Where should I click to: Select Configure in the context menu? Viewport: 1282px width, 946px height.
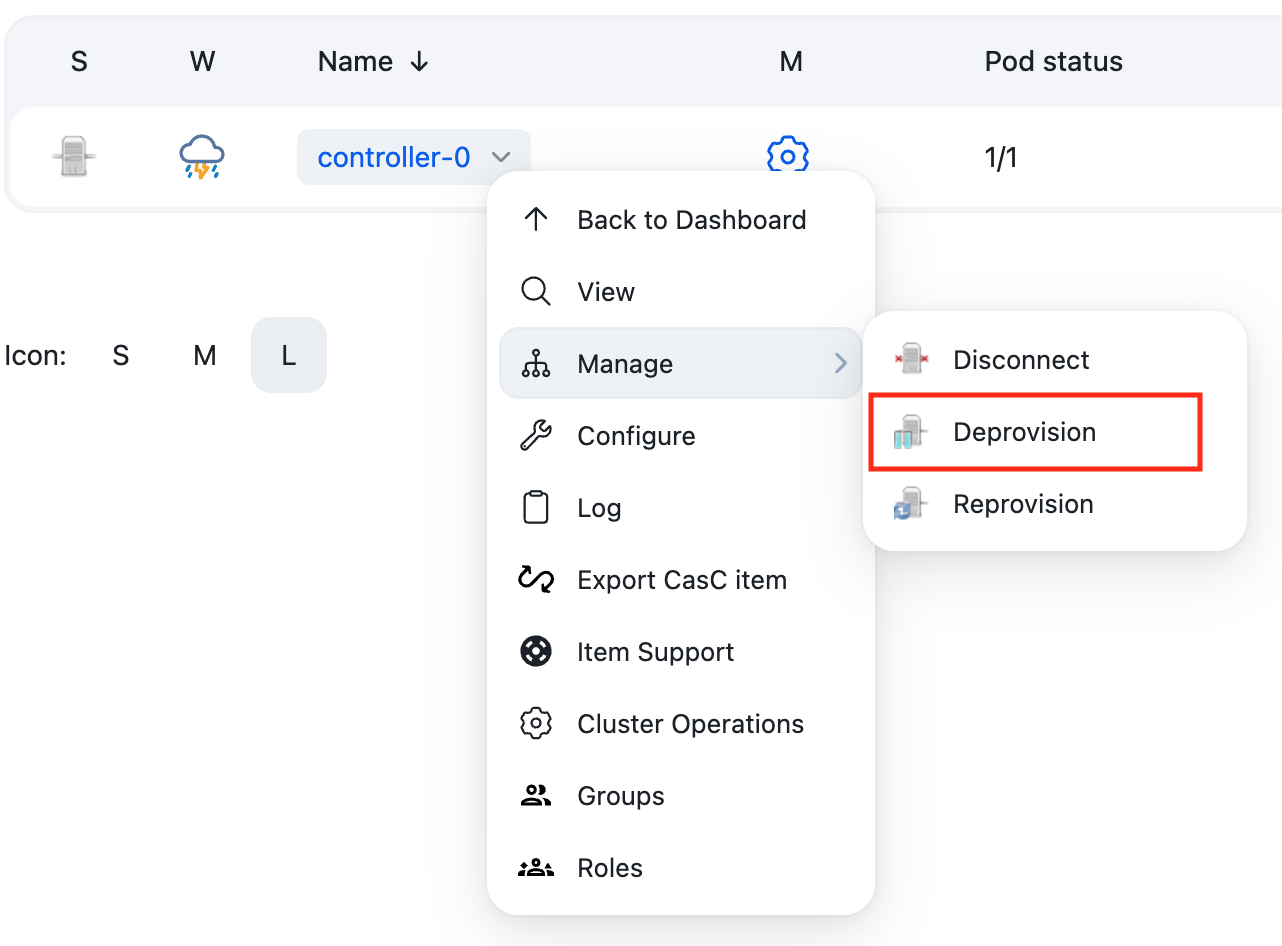coord(681,436)
